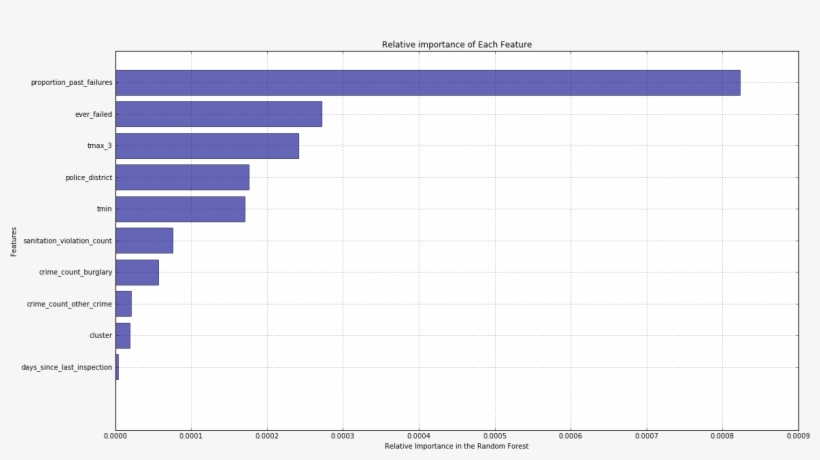Click the tmin bar
The width and height of the screenshot is (820, 460).
click(x=180, y=209)
